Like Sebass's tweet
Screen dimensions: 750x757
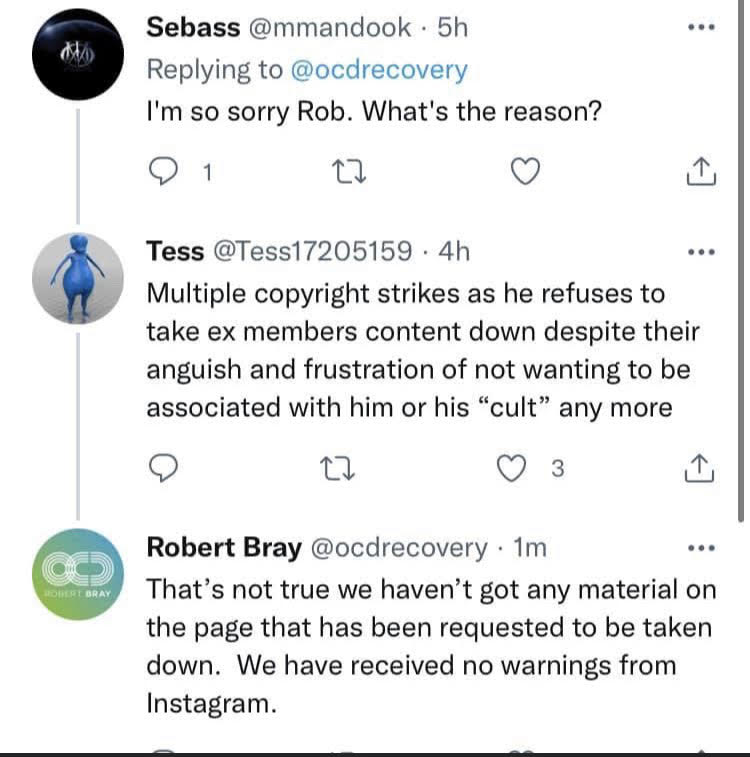pyautogui.click(x=523, y=173)
